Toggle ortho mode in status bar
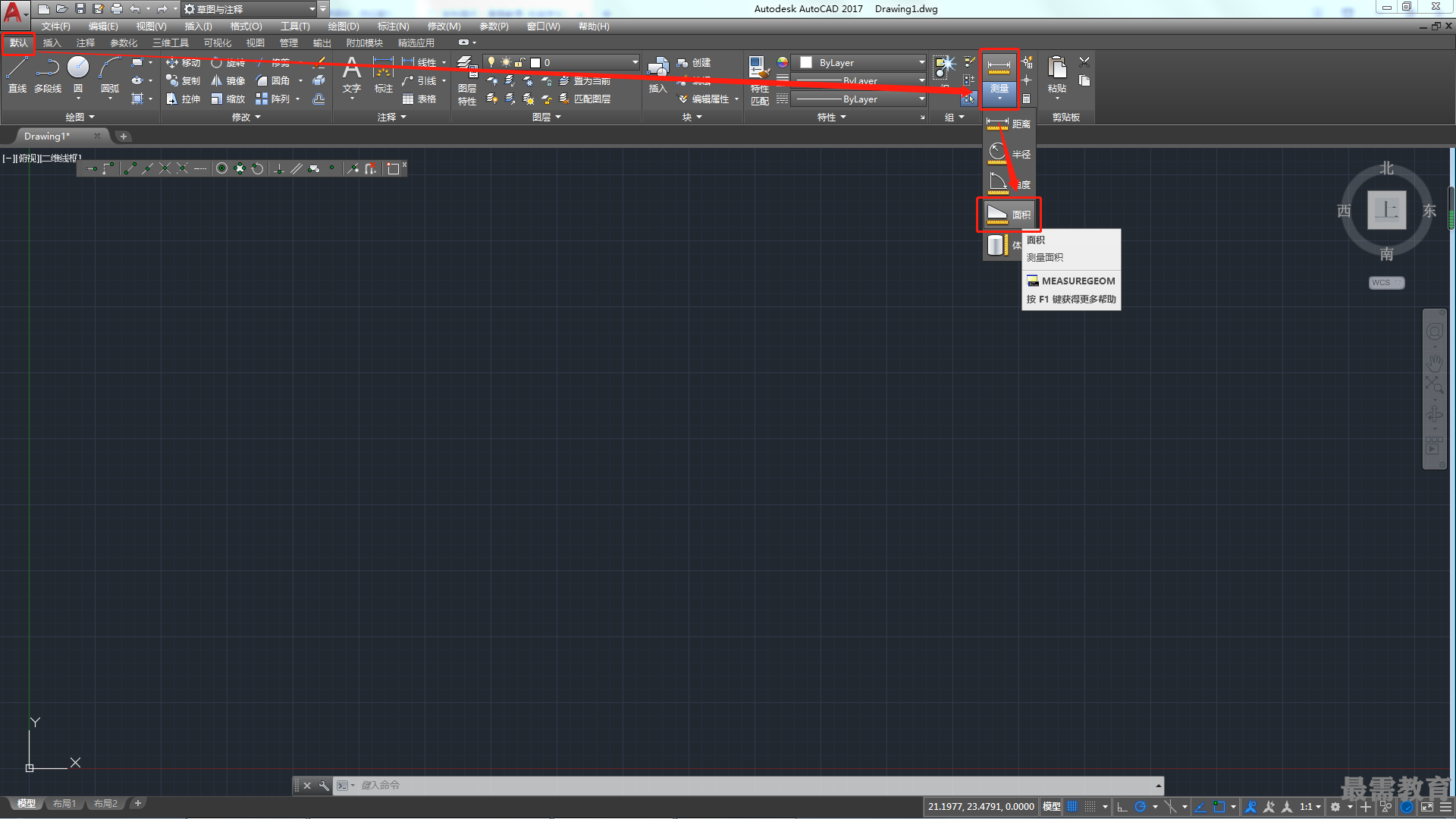1456x819 pixels. point(1122,807)
